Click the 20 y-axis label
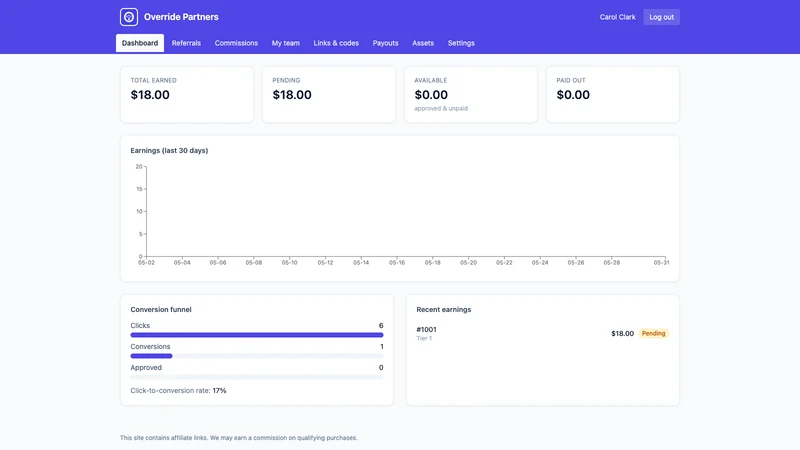This screenshot has width=800, height=450. [139, 167]
